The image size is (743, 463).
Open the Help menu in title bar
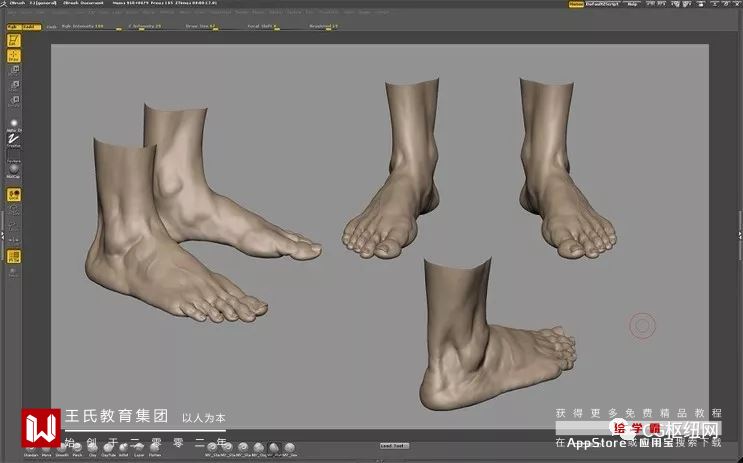[632, 4]
